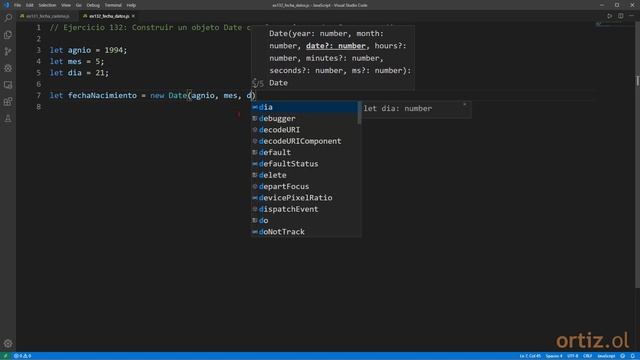Viewport: 640px width, 360px height.
Task: Click the remote indicator in the status bar corner
Action: point(5,356)
